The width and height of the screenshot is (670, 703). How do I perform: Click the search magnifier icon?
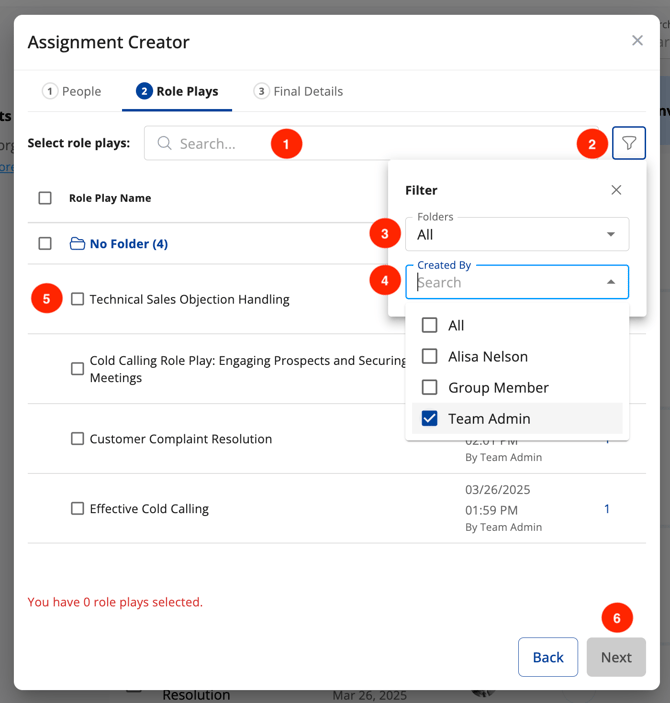coord(165,143)
